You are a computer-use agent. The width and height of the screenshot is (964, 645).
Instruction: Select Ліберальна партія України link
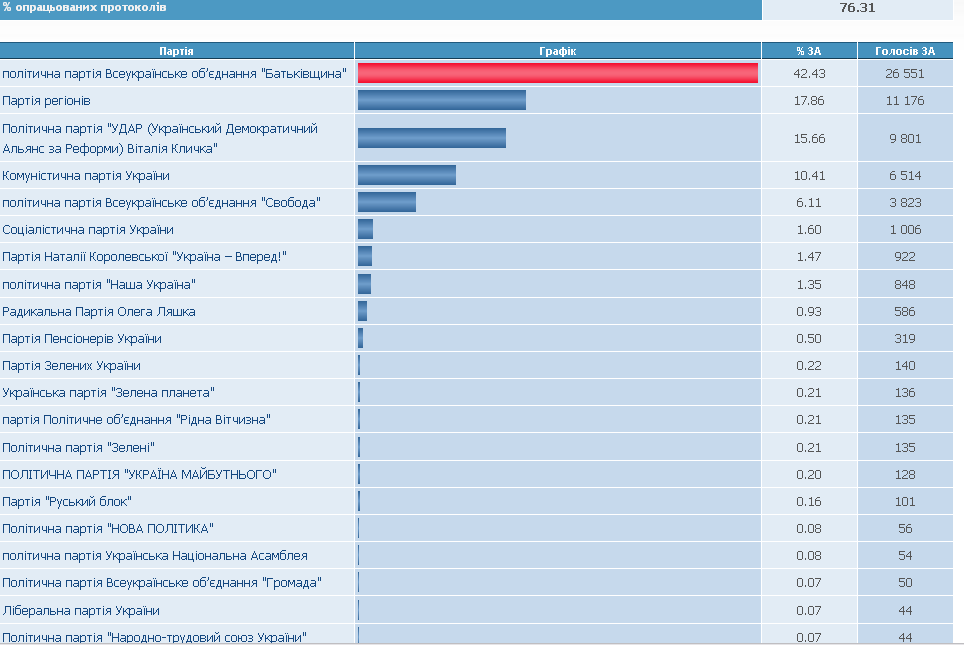(81, 610)
